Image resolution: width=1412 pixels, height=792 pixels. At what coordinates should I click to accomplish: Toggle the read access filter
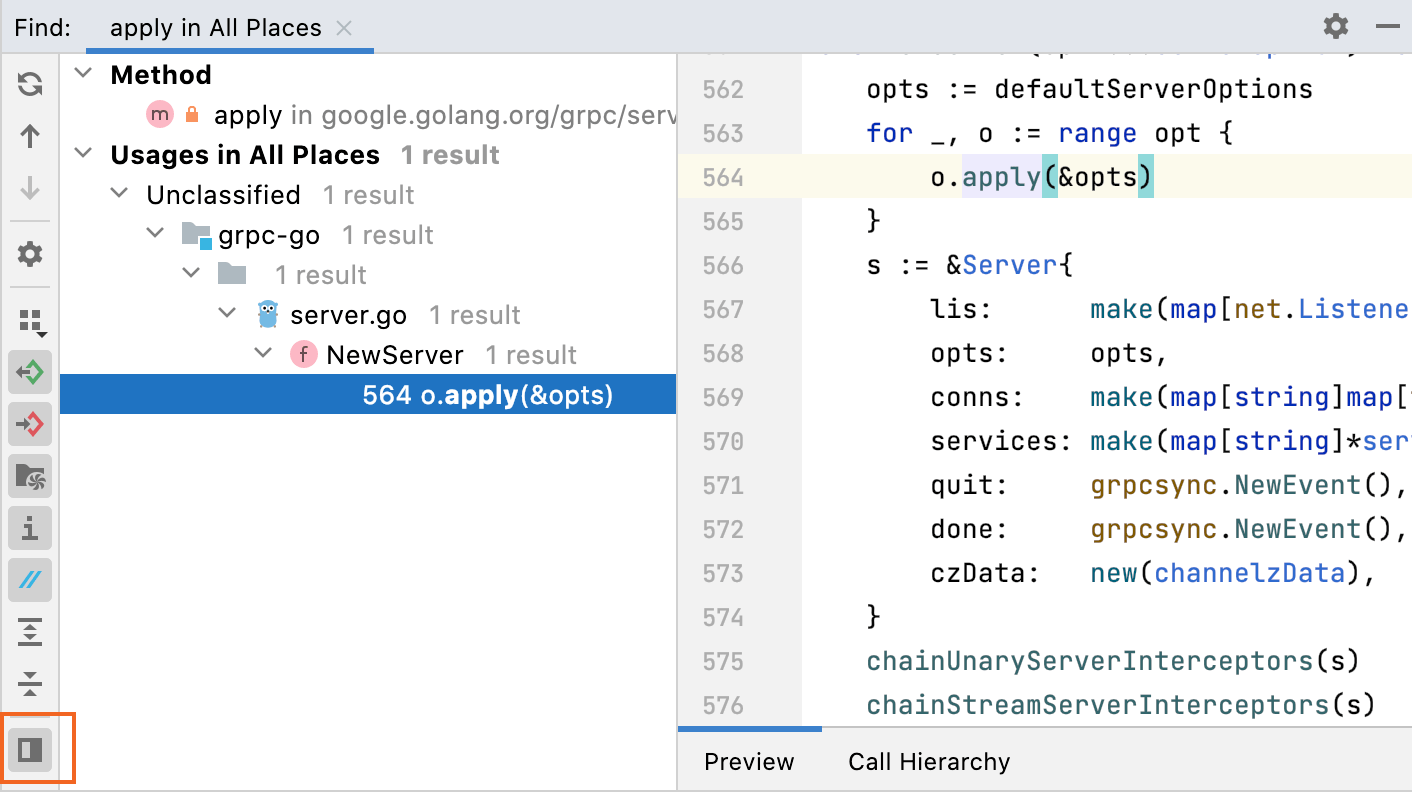click(29, 372)
